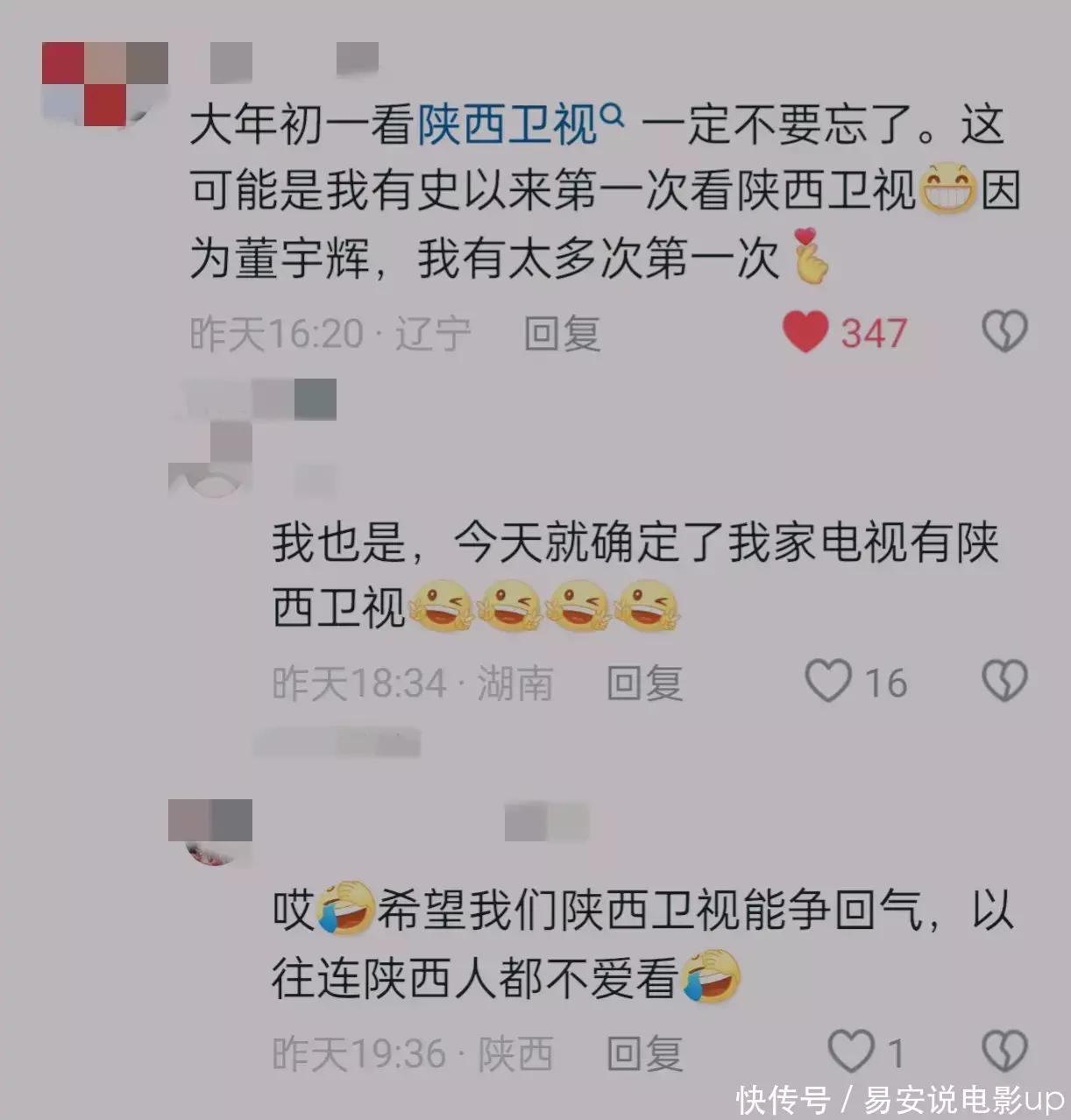Viewport: 1071px width, 1120px height.
Task: Tap the laughing-crying emoji after 哎
Action: (345, 908)
